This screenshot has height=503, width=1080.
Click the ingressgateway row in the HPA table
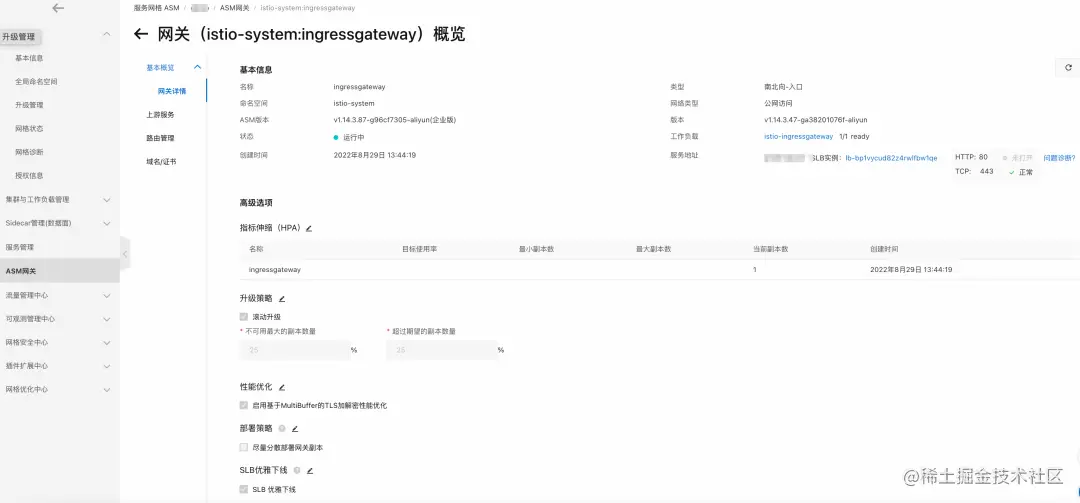coord(659,270)
